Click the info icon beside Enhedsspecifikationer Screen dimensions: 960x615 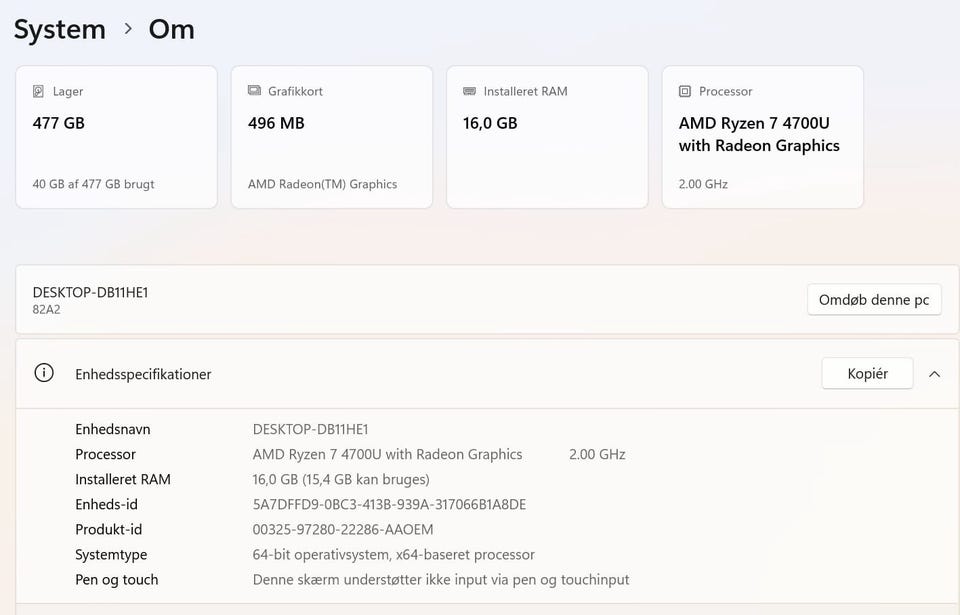click(44, 373)
